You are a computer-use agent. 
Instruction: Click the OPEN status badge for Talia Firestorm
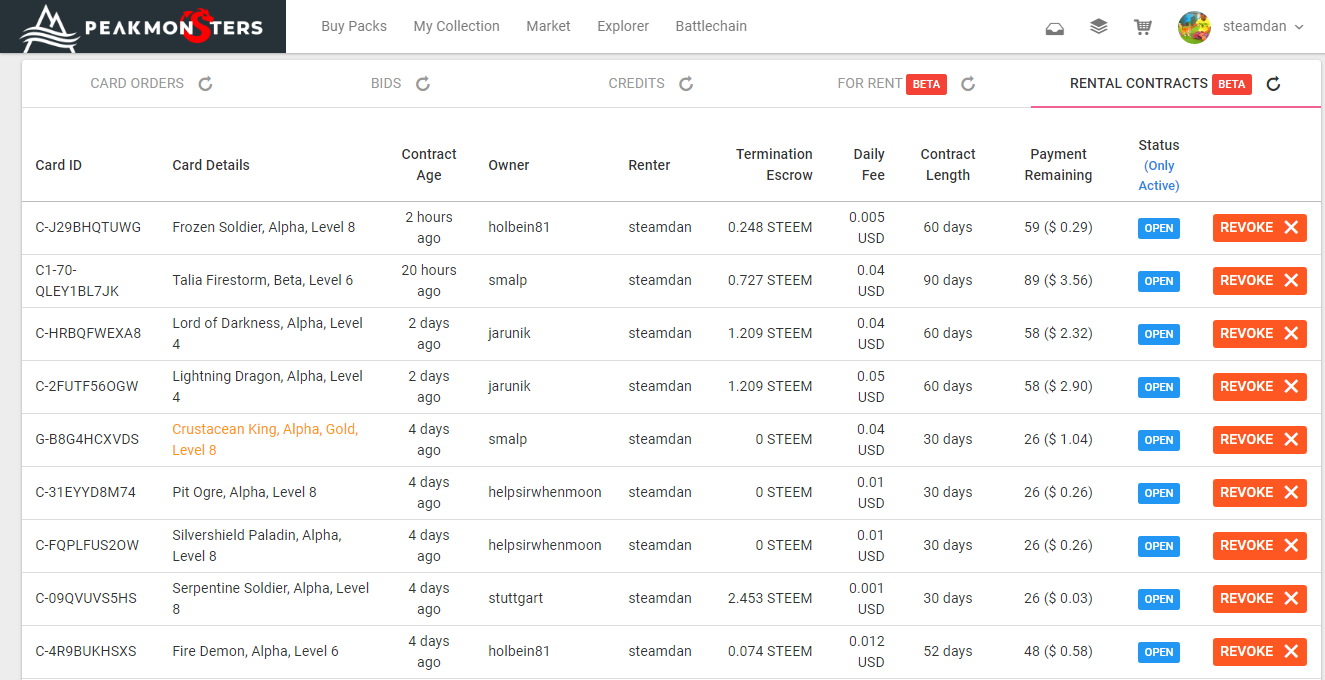pos(1159,281)
